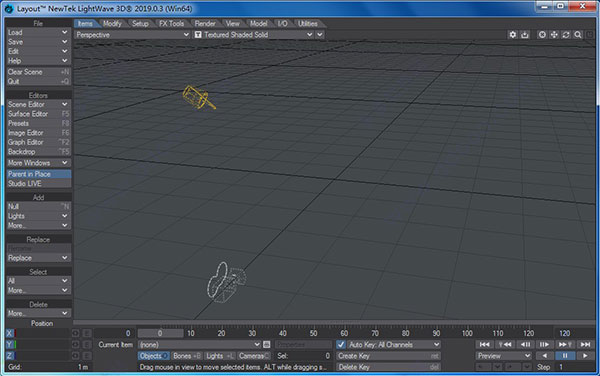The height and width of the screenshot is (376, 600).
Task: Click frame 60 on the timeline
Action: point(344,333)
